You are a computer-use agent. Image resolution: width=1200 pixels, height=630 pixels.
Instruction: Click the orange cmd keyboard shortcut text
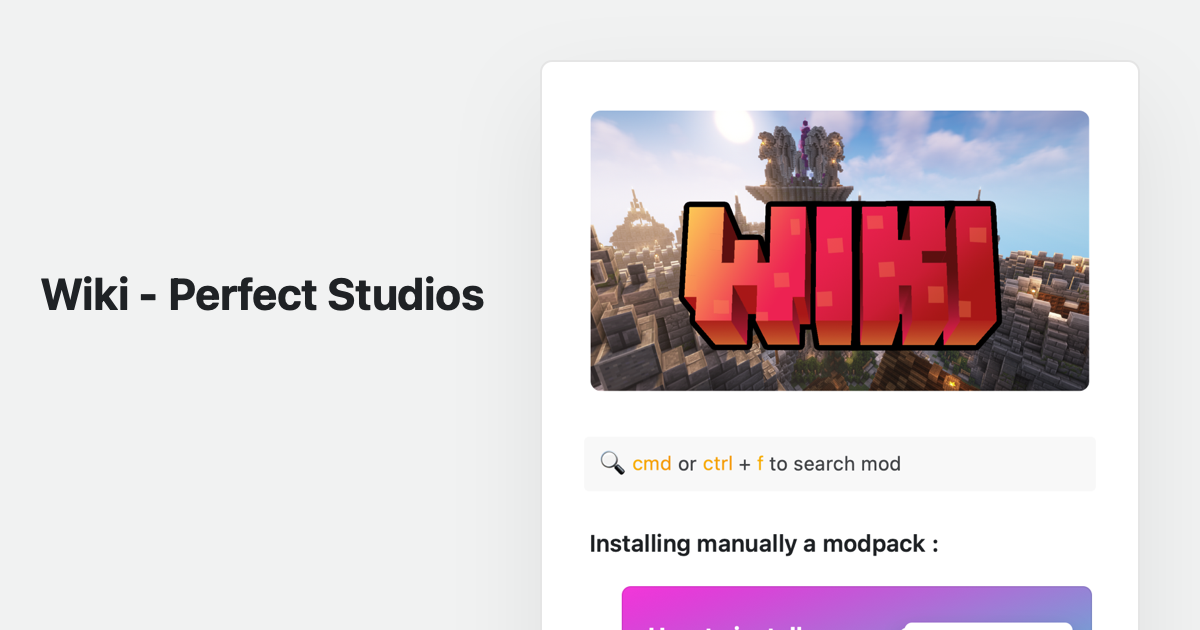[x=651, y=463]
